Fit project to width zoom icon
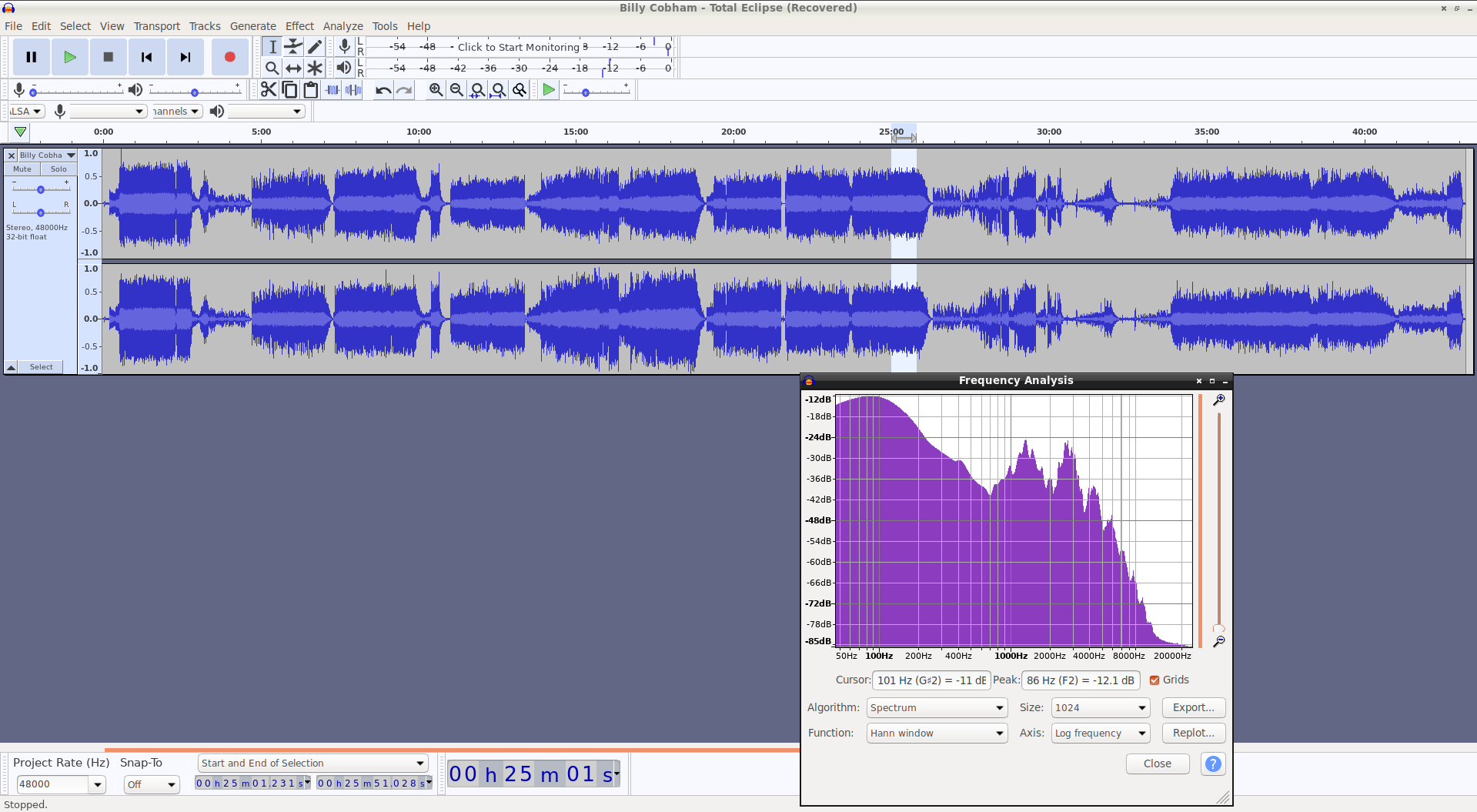The height and width of the screenshot is (812, 1477). [x=499, y=90]
